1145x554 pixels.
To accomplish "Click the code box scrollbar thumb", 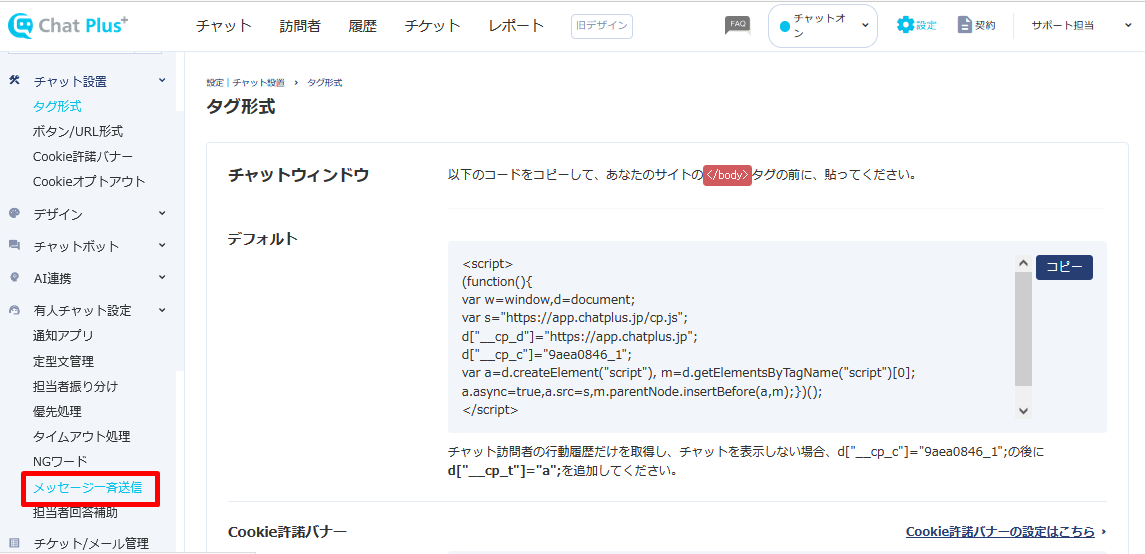I will tap(1023, 329).
